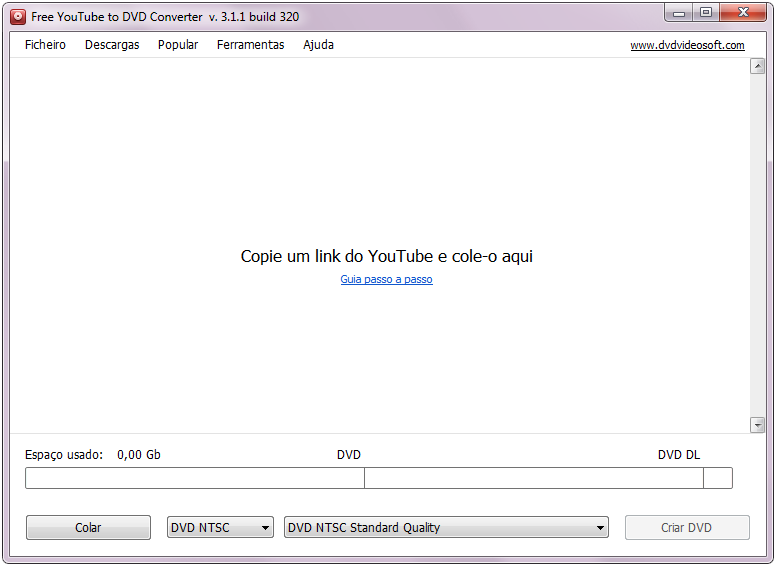
Task: Click the scrollbar down arrow
Action: pos(757,425)
